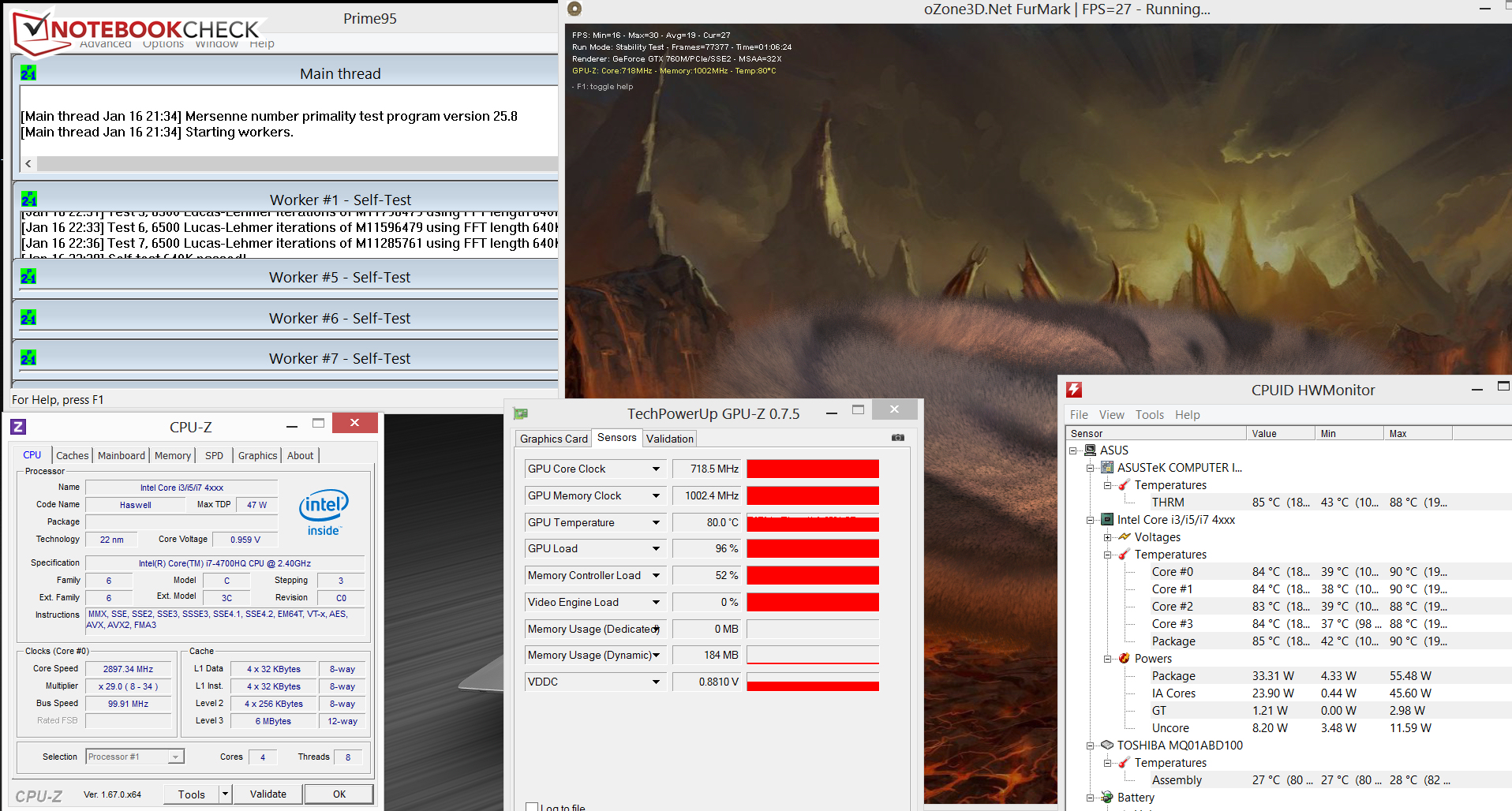The image size is (1512, 811).
Task: Open the Memory Controller Load dropdown
Action: tap(656, 575)
